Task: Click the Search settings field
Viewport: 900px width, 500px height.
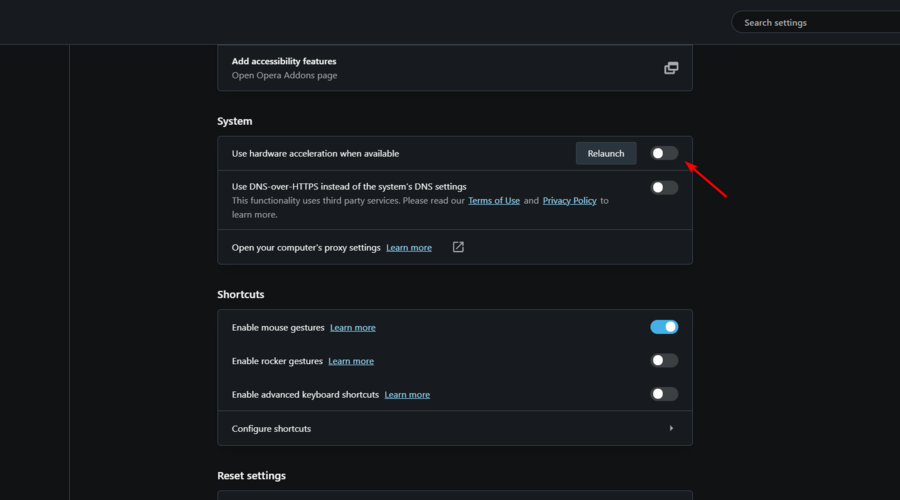Action: tap(816, 22)
